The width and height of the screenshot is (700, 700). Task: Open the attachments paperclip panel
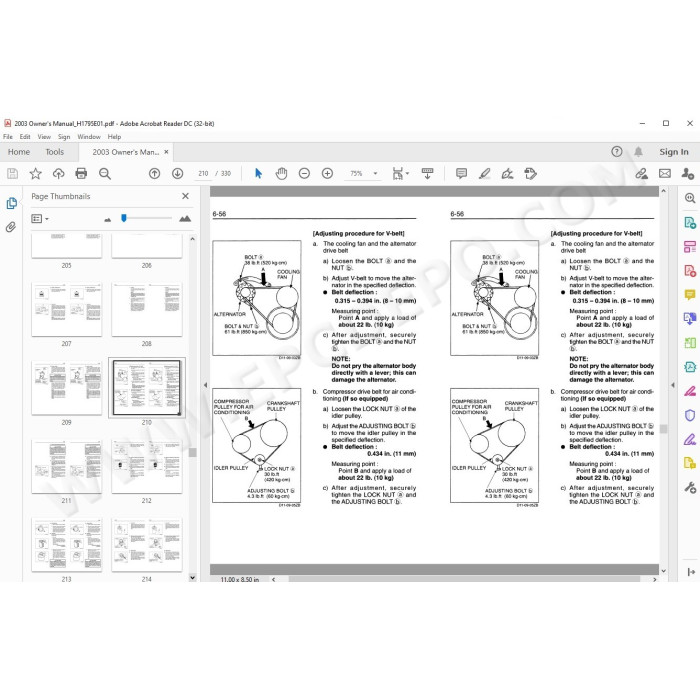click(11, 227)
